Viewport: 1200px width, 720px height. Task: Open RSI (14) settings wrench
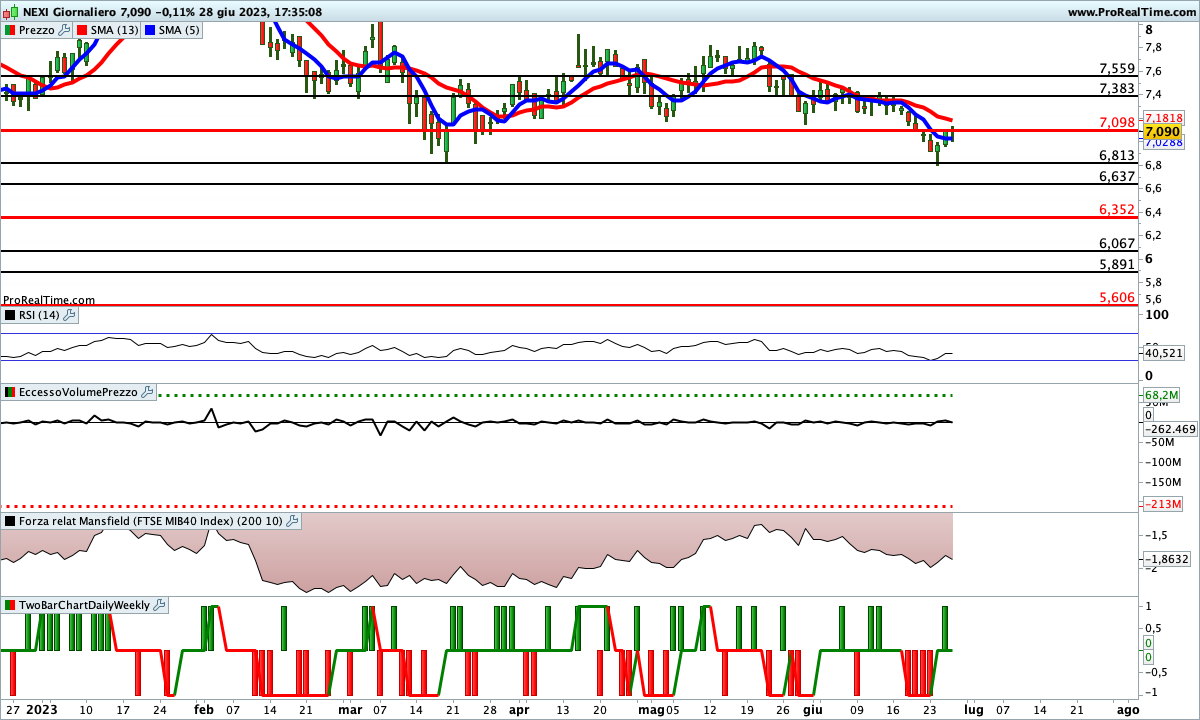click(x=69, y=315)
